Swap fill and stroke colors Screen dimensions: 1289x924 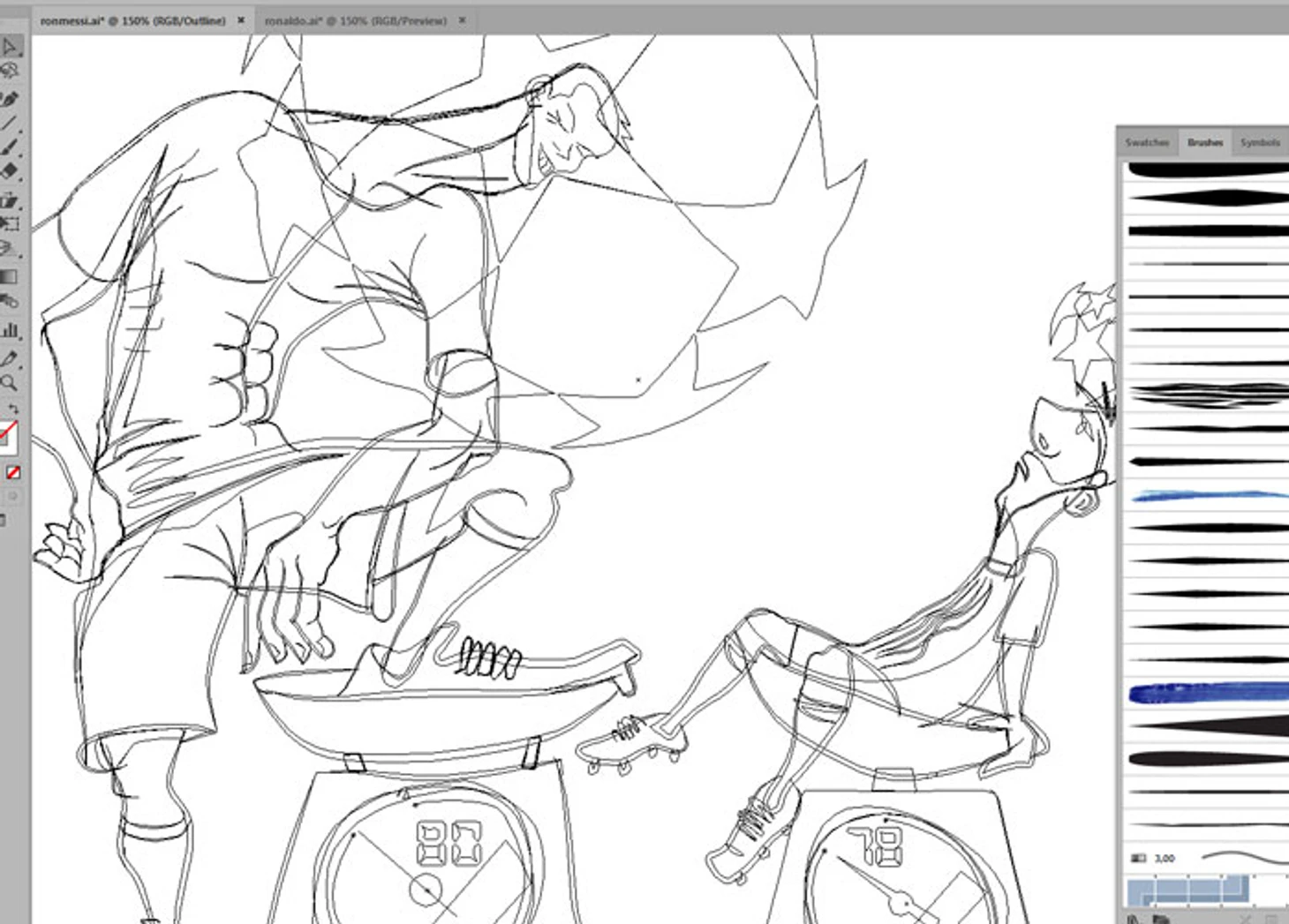(x=13, y=409)
